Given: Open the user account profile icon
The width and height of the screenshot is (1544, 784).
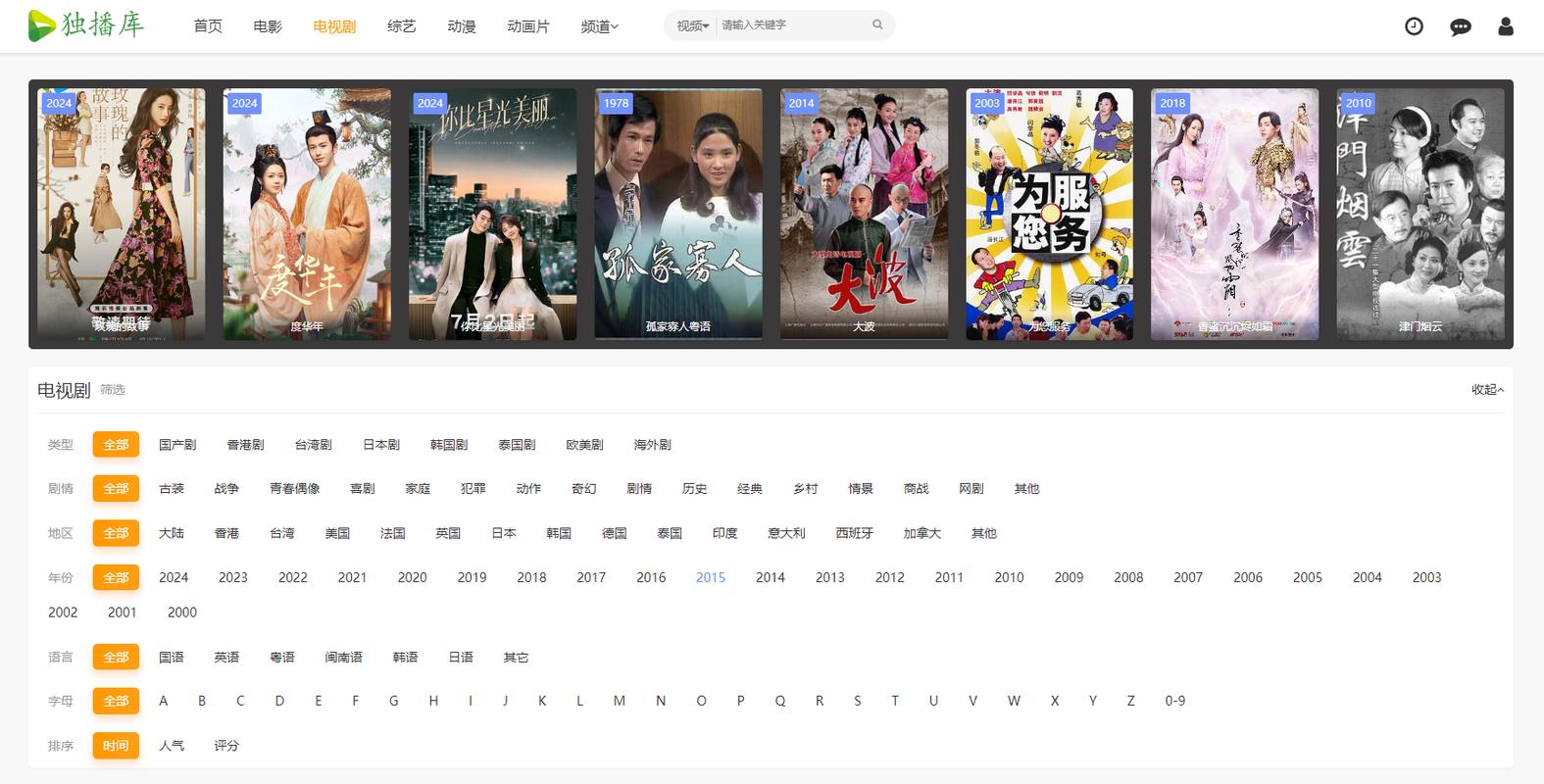Looking at the screenshot, I should point(1506,26).
